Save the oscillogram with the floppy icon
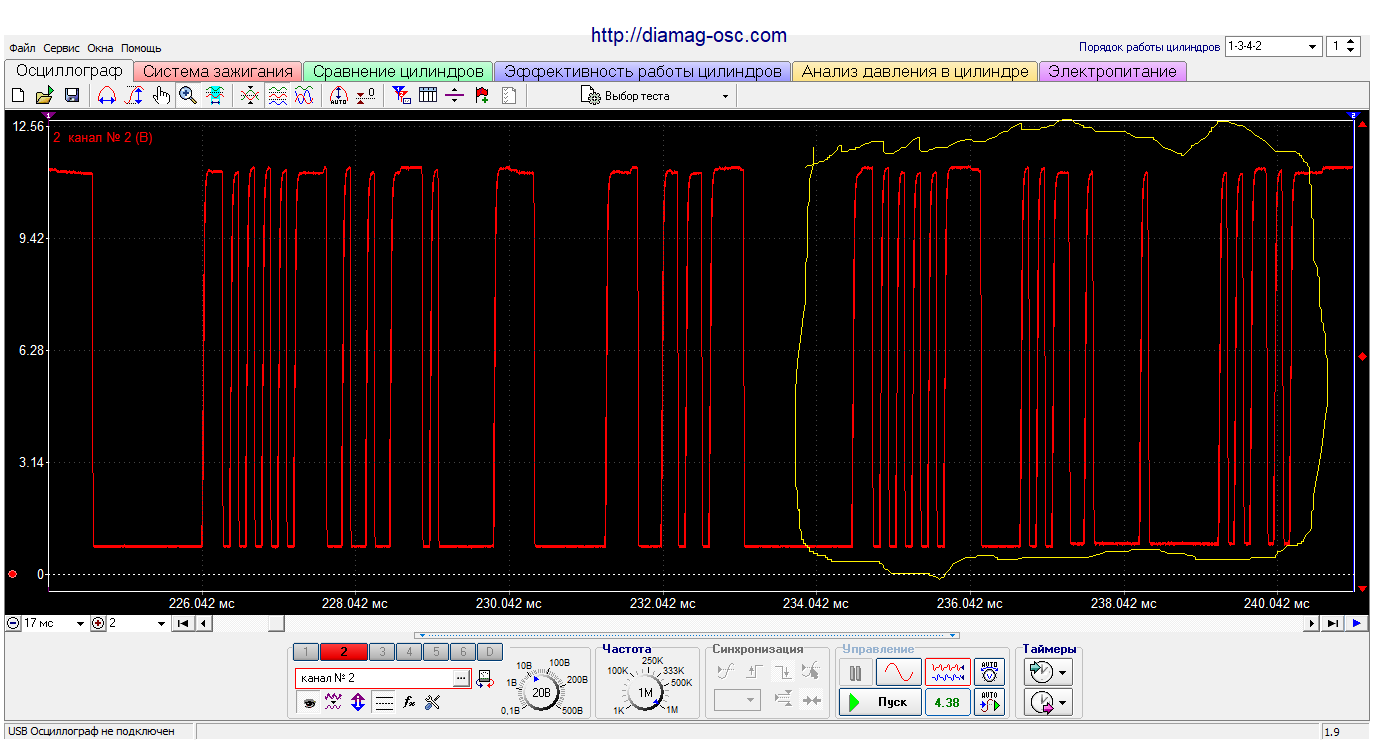This screenshot has width=1382, height=744. (x=72, y=96)
